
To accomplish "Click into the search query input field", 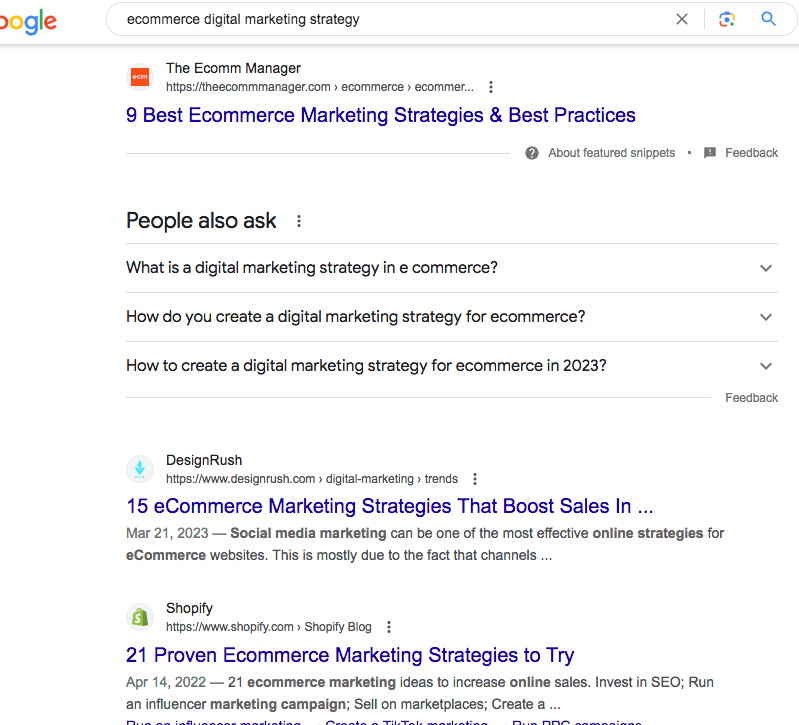I will (x=392, y=19).
